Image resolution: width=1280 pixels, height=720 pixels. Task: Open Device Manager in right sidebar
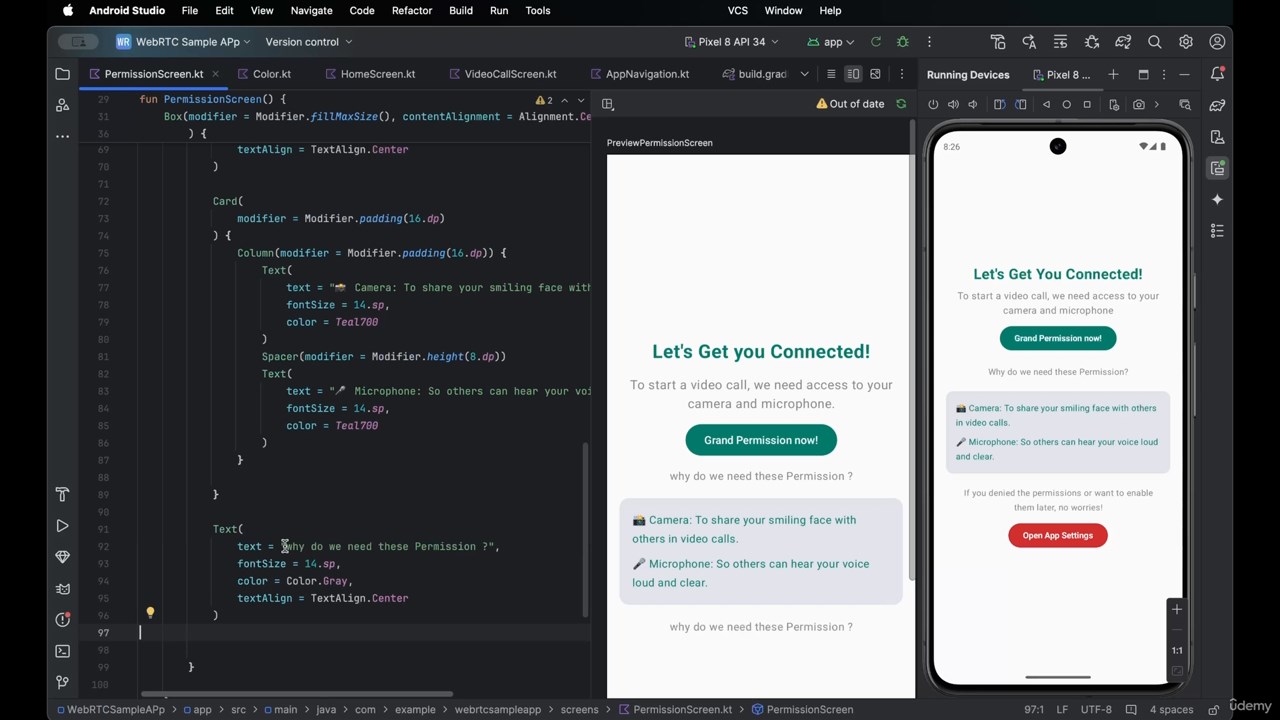[1217, 137]
